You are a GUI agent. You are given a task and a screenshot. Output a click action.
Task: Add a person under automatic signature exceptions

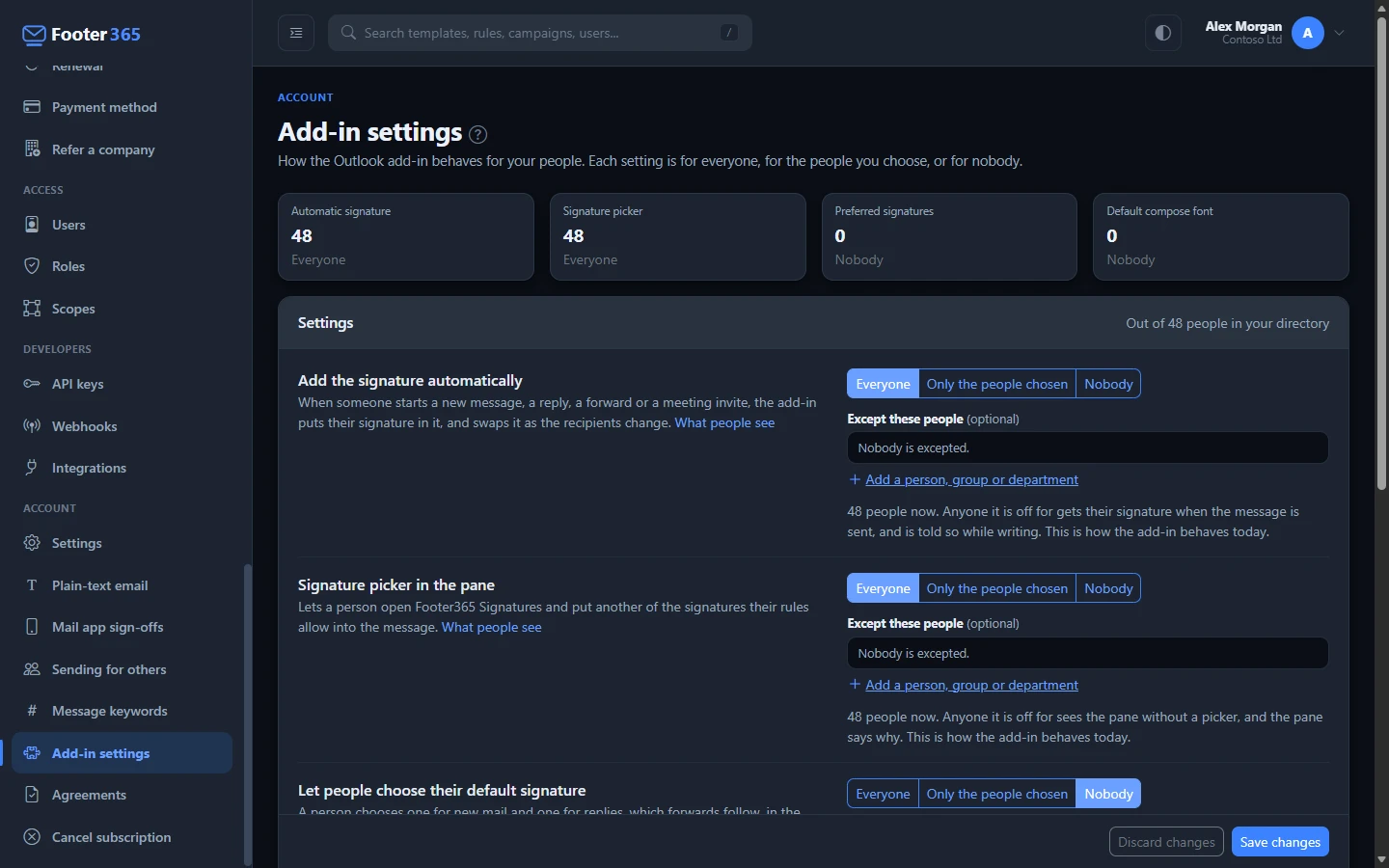pyautogui.click(x=963, y=479)
